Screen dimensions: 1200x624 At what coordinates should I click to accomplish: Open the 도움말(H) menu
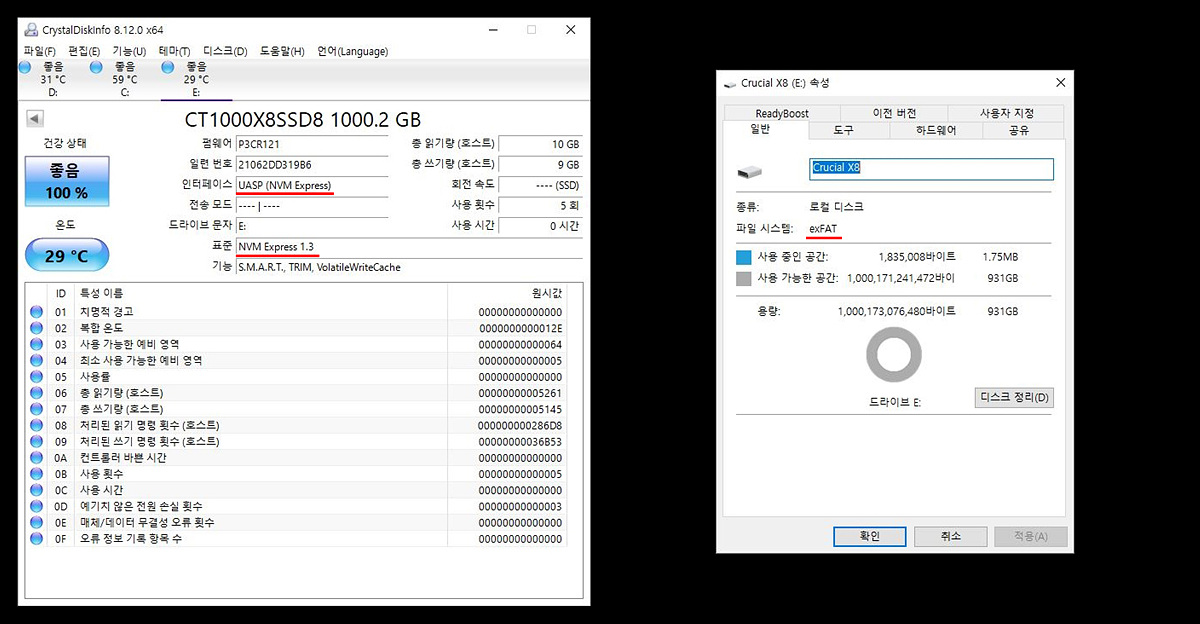(282, 51)
